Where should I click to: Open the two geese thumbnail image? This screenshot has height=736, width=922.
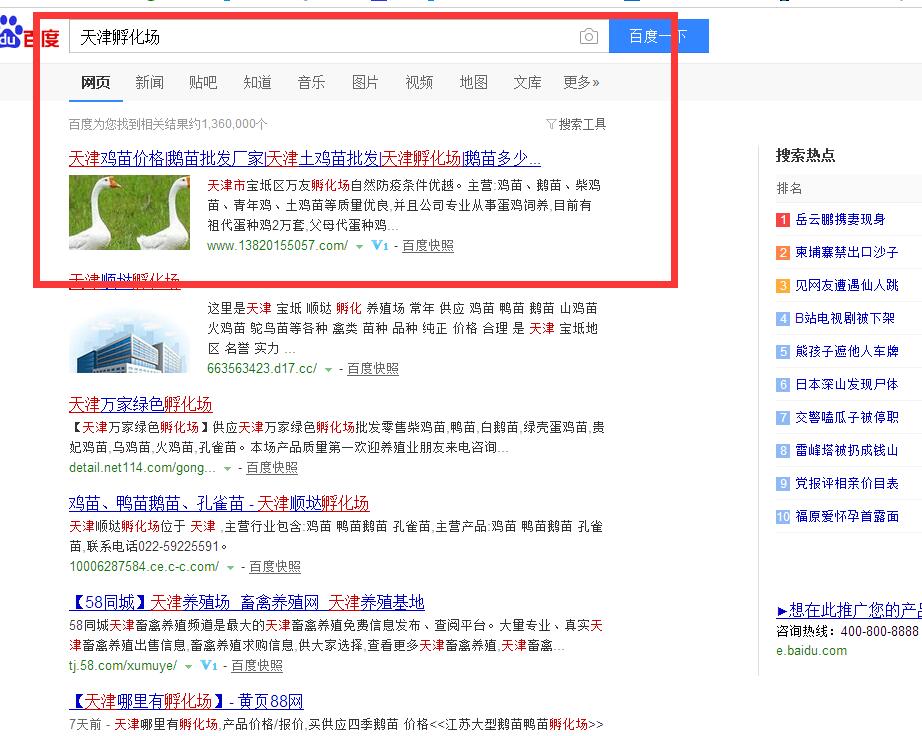coord(129,213)
